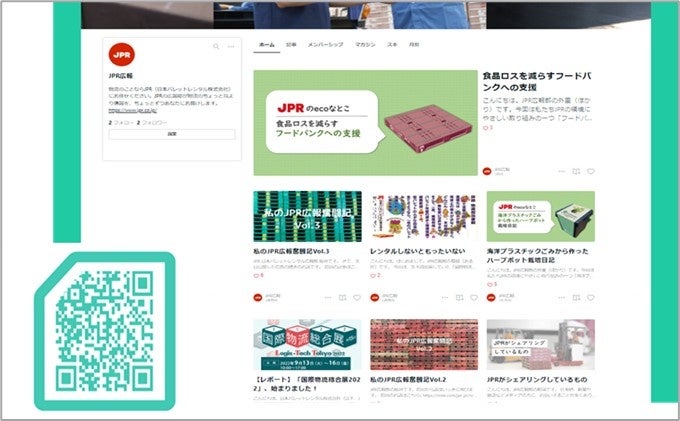This screenshot has width=680, height=421.
Task: Open the 月別 tab
Action: coord(414,45)
